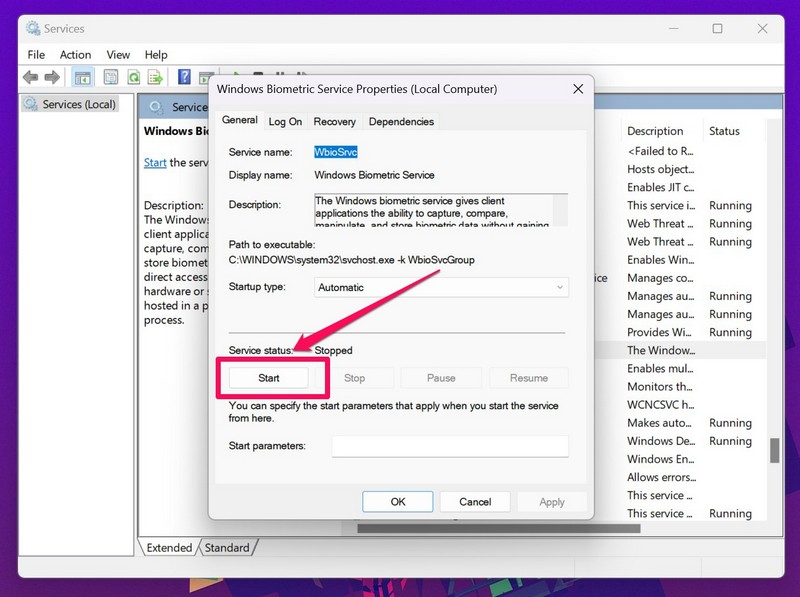
Task: Open the Action menu
Action: 75,54
